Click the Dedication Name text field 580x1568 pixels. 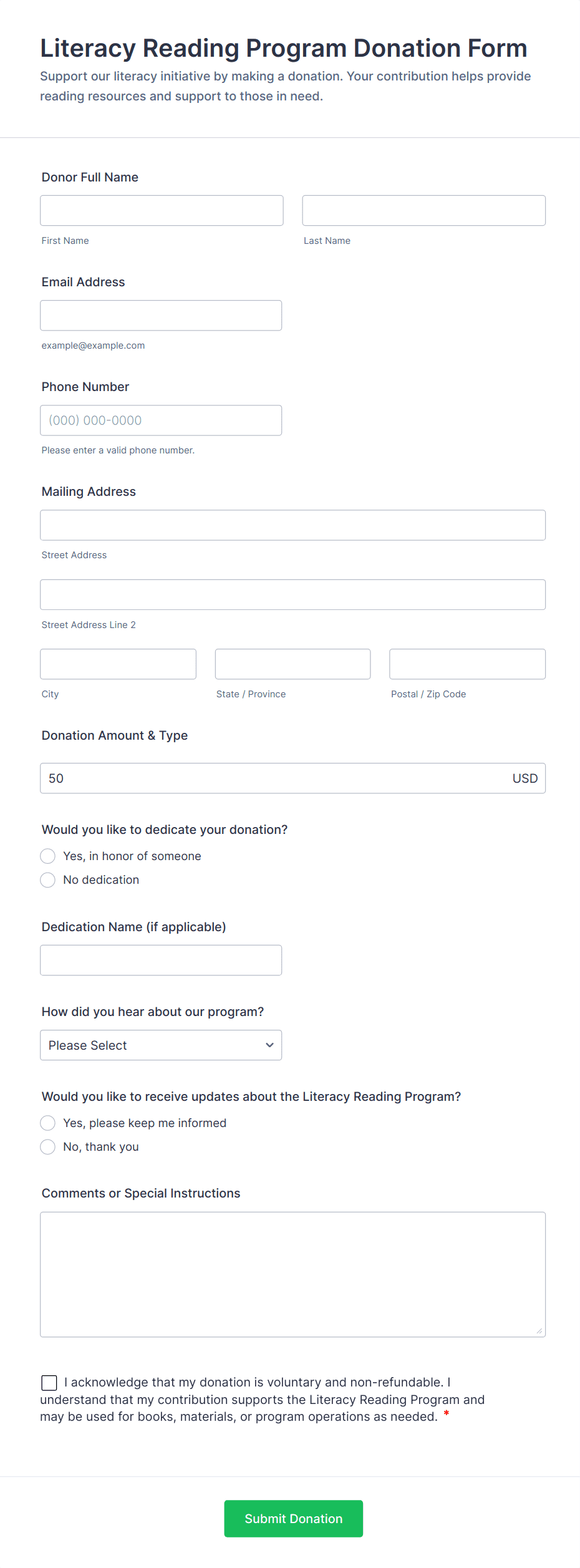click(x=161, y=961)
